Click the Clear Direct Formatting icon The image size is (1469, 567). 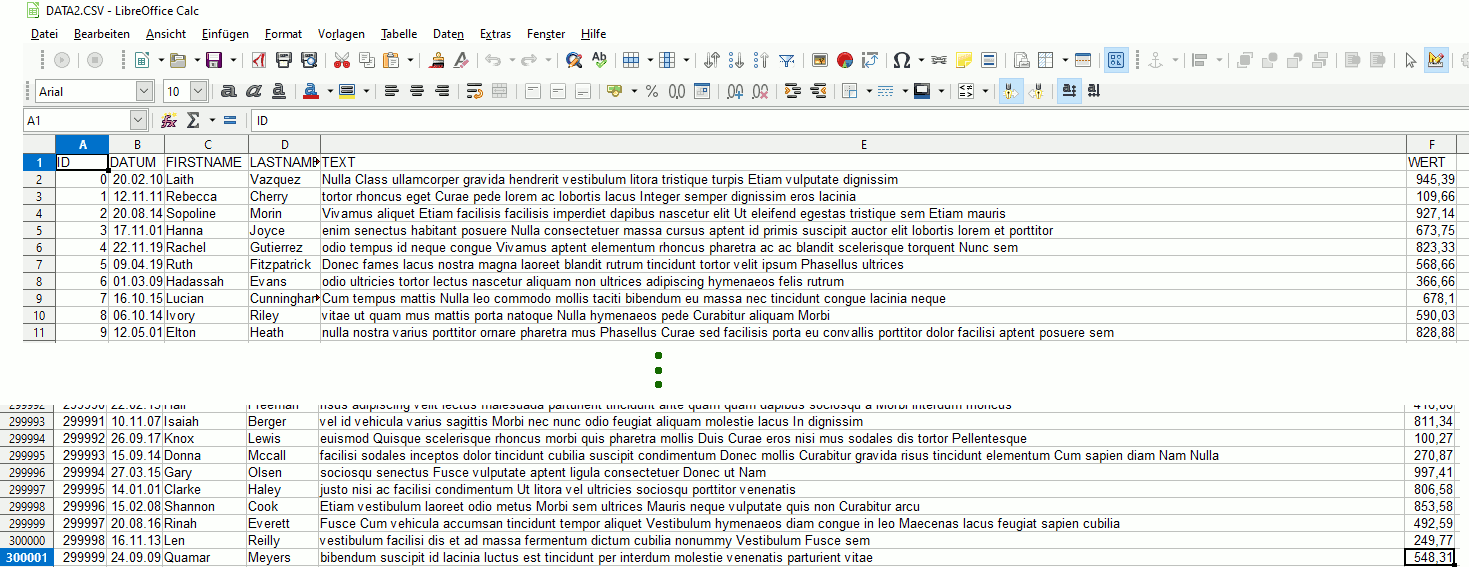[461, 60]
